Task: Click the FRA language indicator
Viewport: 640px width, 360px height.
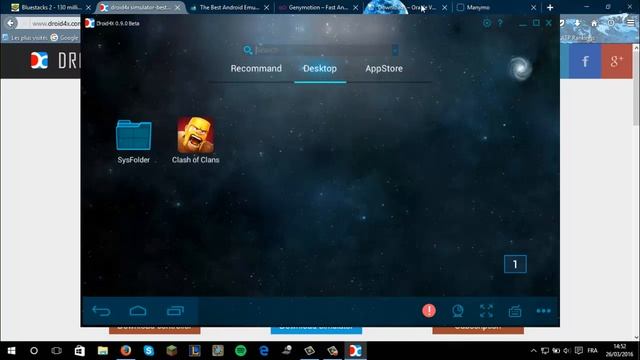Action: [592, 351]
